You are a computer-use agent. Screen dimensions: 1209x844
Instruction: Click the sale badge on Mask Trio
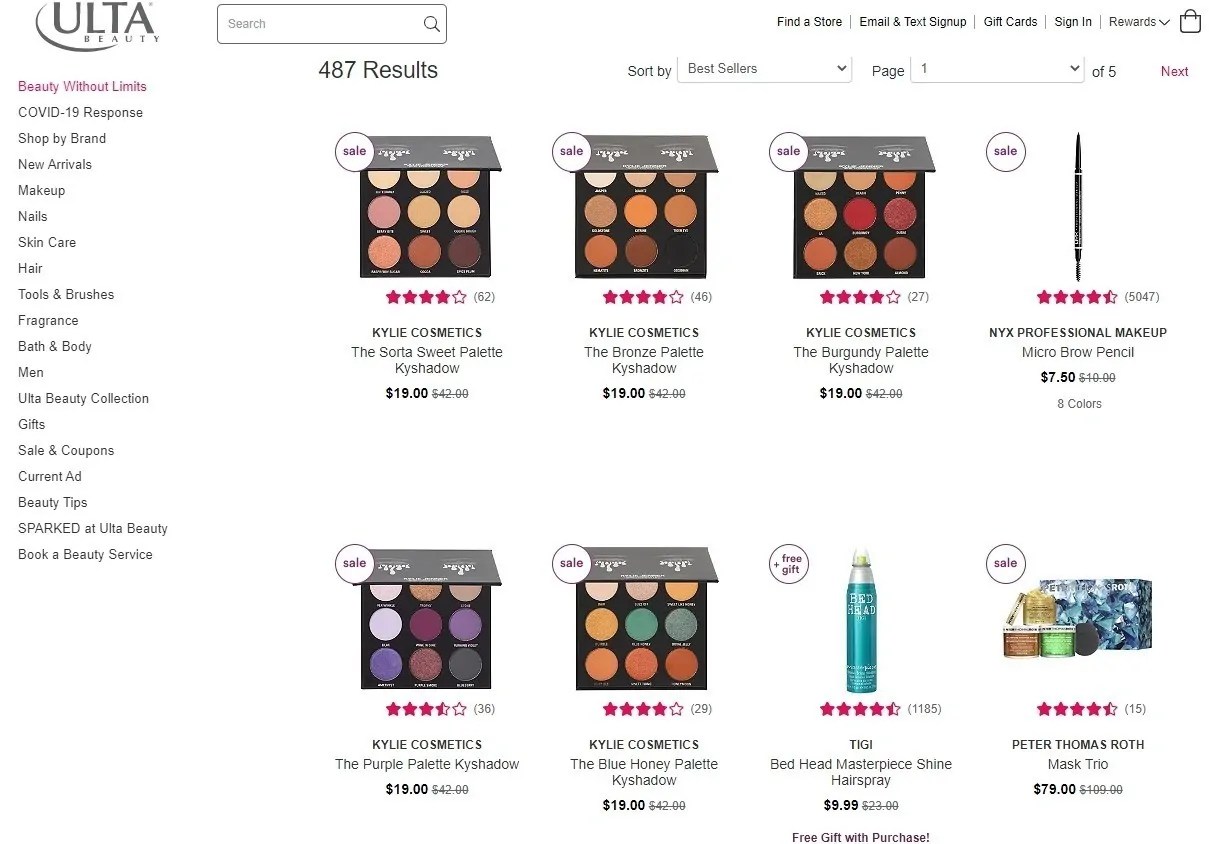click(x=1005, y=563)
